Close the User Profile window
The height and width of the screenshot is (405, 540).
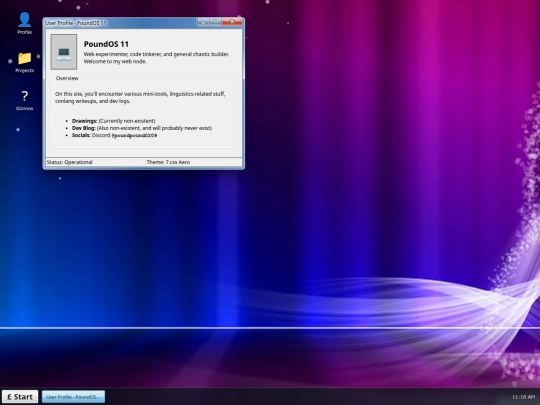point(232,22)
